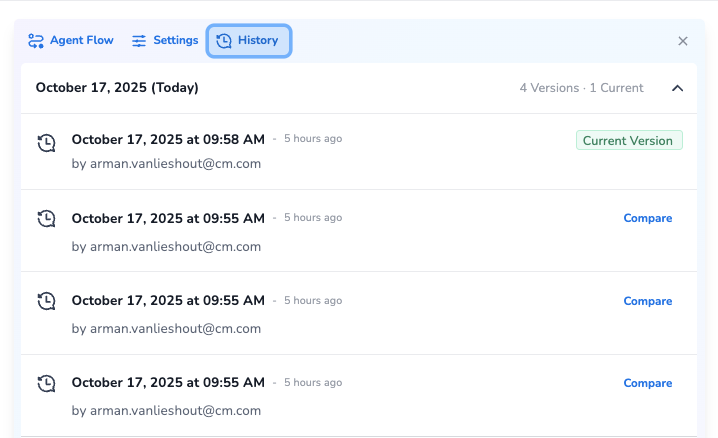Compare the second version in the list

pos(647,218)
